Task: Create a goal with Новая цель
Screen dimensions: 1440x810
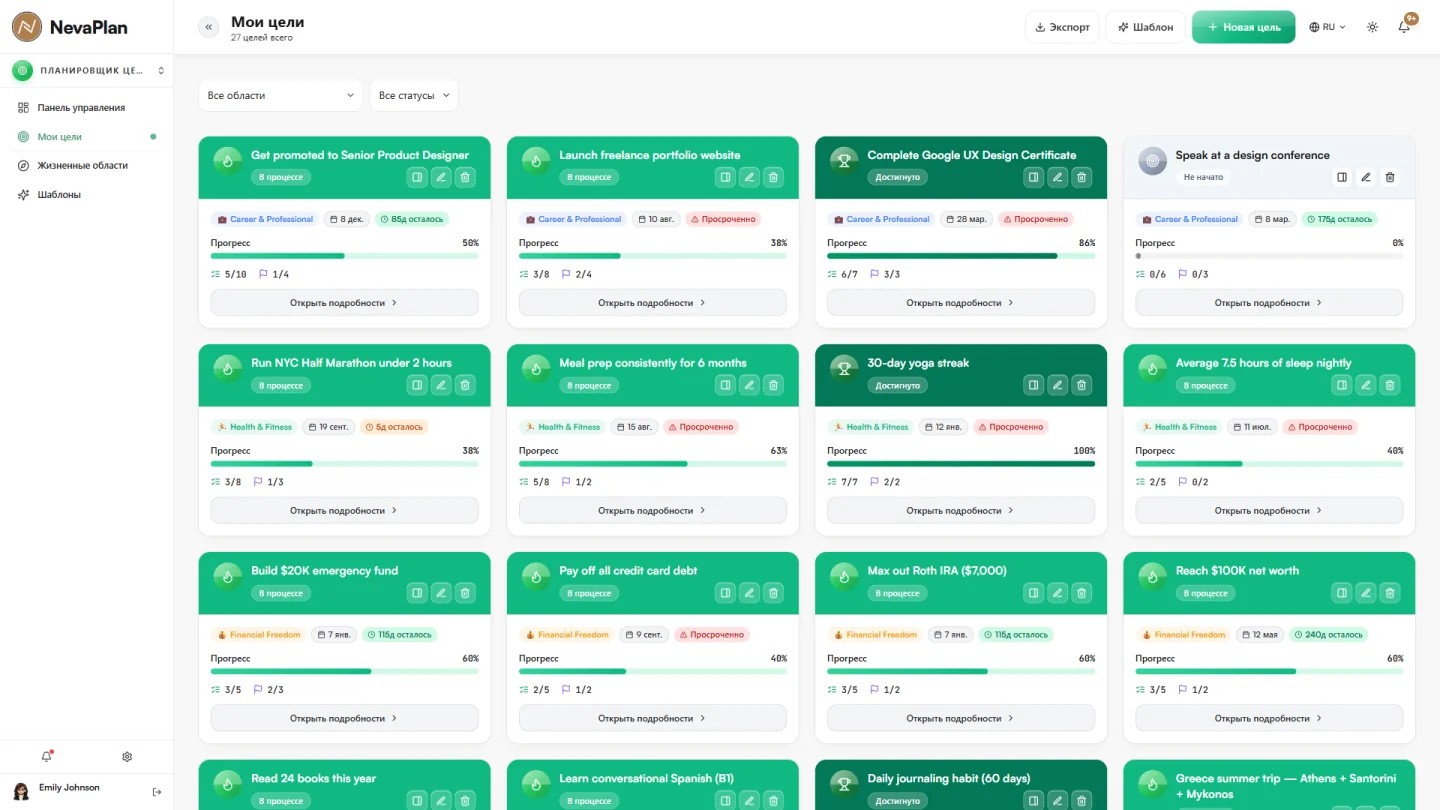Action: (1243, 27)
